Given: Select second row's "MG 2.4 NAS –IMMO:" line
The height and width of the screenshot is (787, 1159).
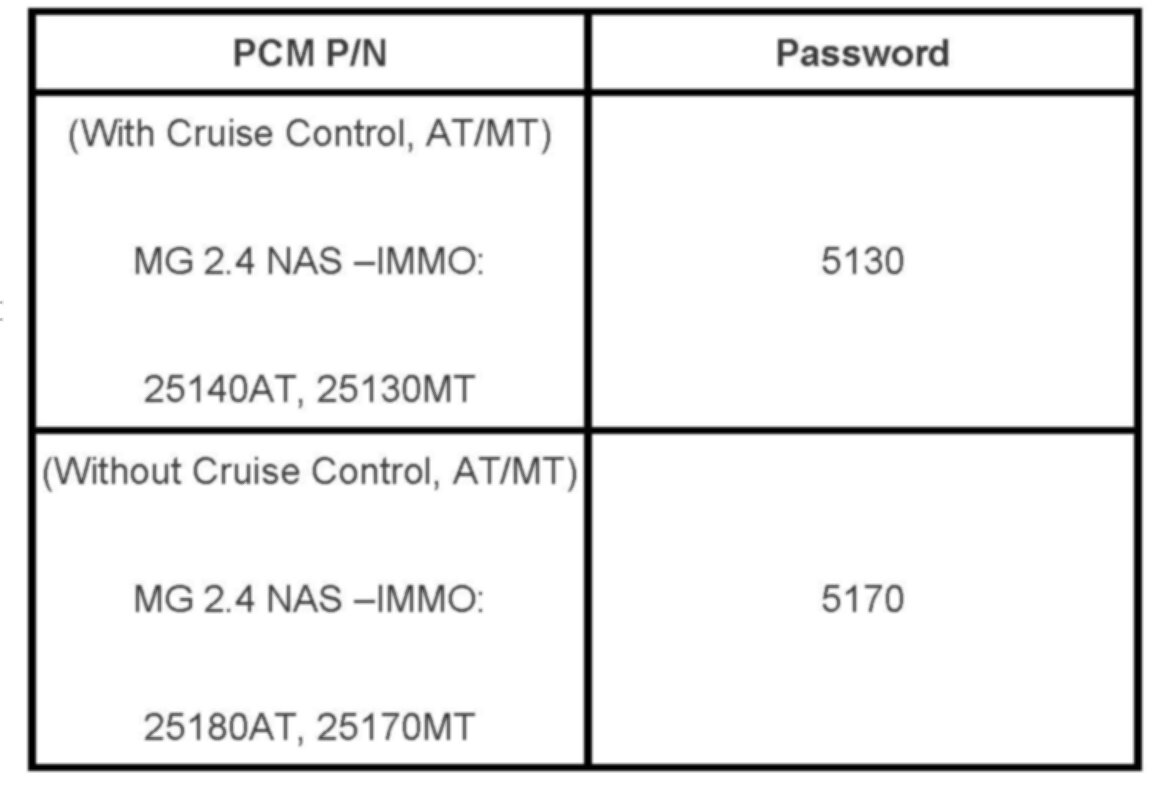Looking at the screenshot, I should 309,600.
